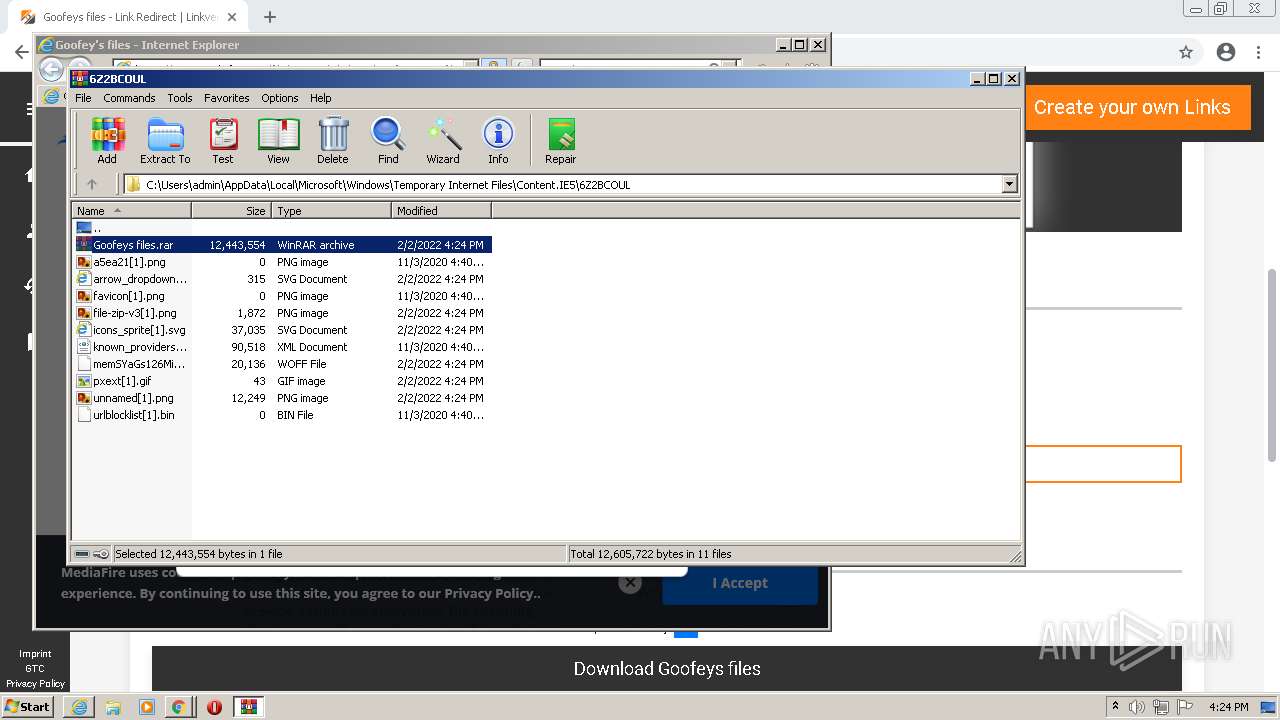Go back in Chrome browser
This screenshot has width=1280, height=720.
point(21,52)
